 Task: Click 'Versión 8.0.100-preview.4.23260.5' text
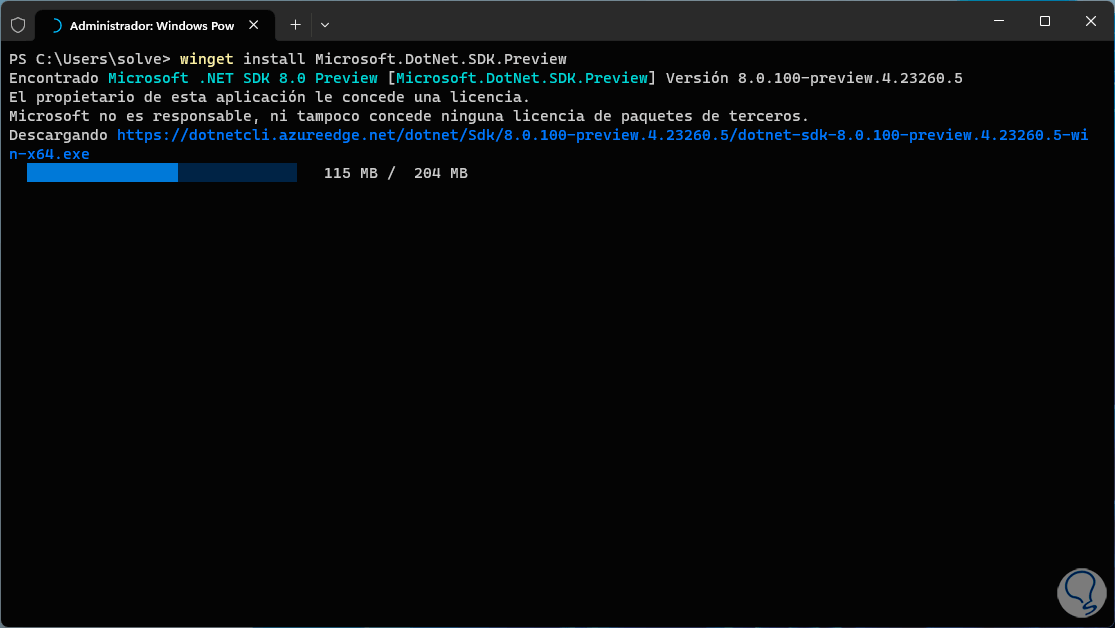814,78
